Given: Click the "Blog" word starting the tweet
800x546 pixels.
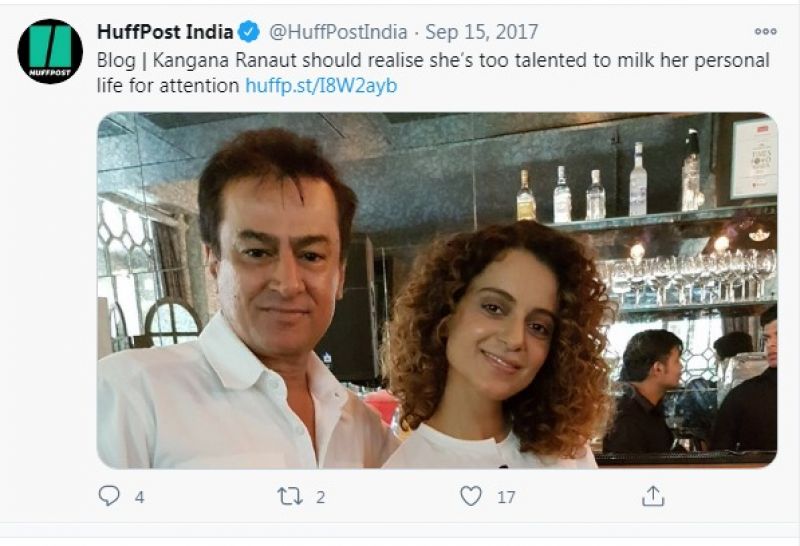Looking at the screenshot, I should 116,60.
